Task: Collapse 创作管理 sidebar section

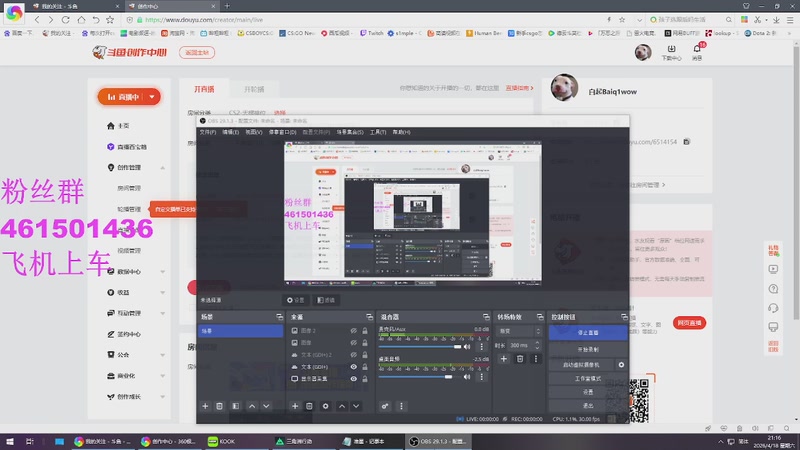Action: pos(163,167)
